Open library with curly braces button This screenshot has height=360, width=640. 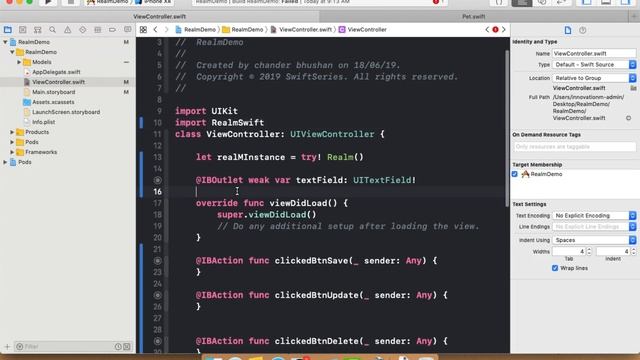coord(499,2)
